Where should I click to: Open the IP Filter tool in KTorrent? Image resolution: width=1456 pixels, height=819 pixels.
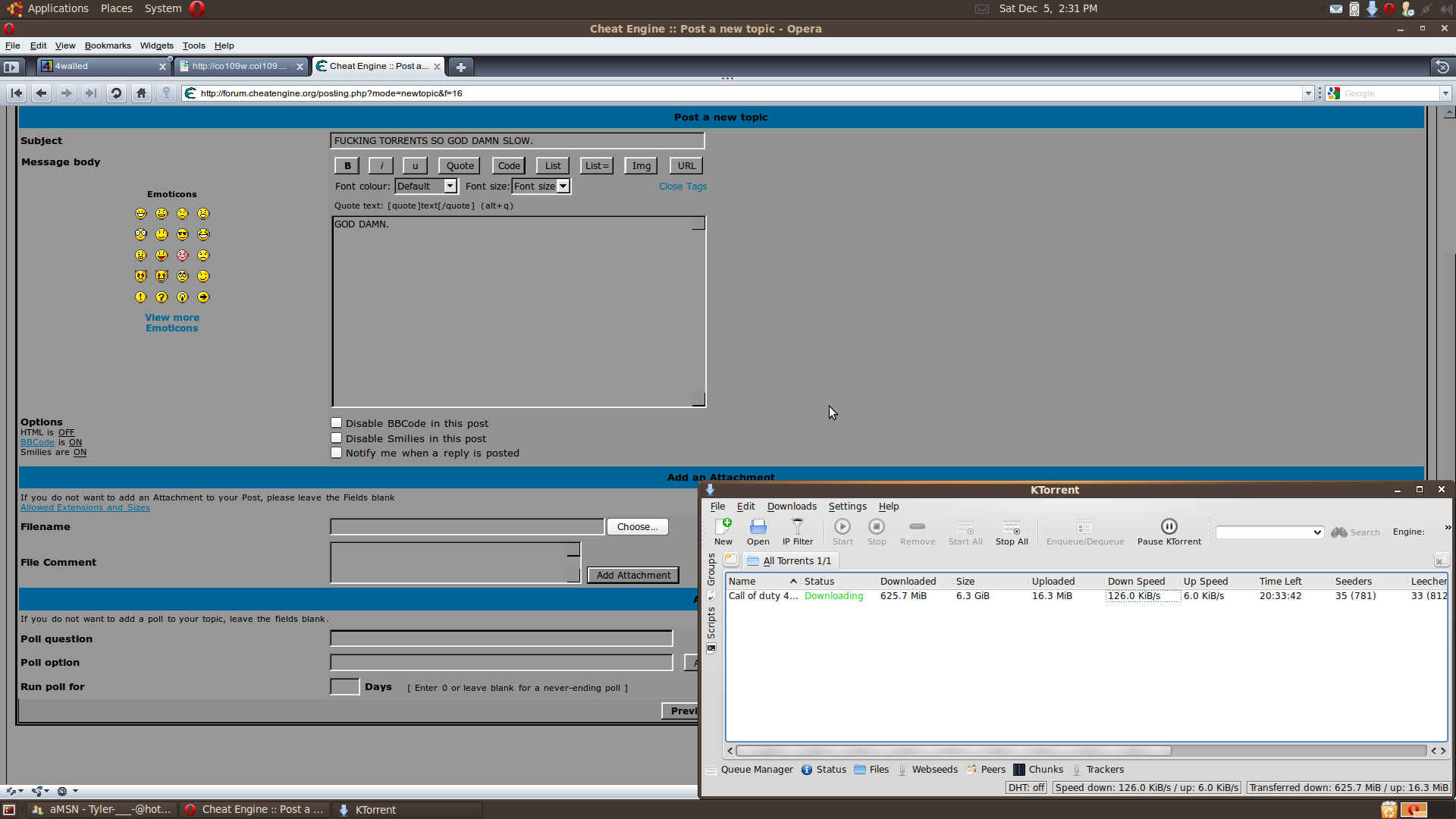797,532
